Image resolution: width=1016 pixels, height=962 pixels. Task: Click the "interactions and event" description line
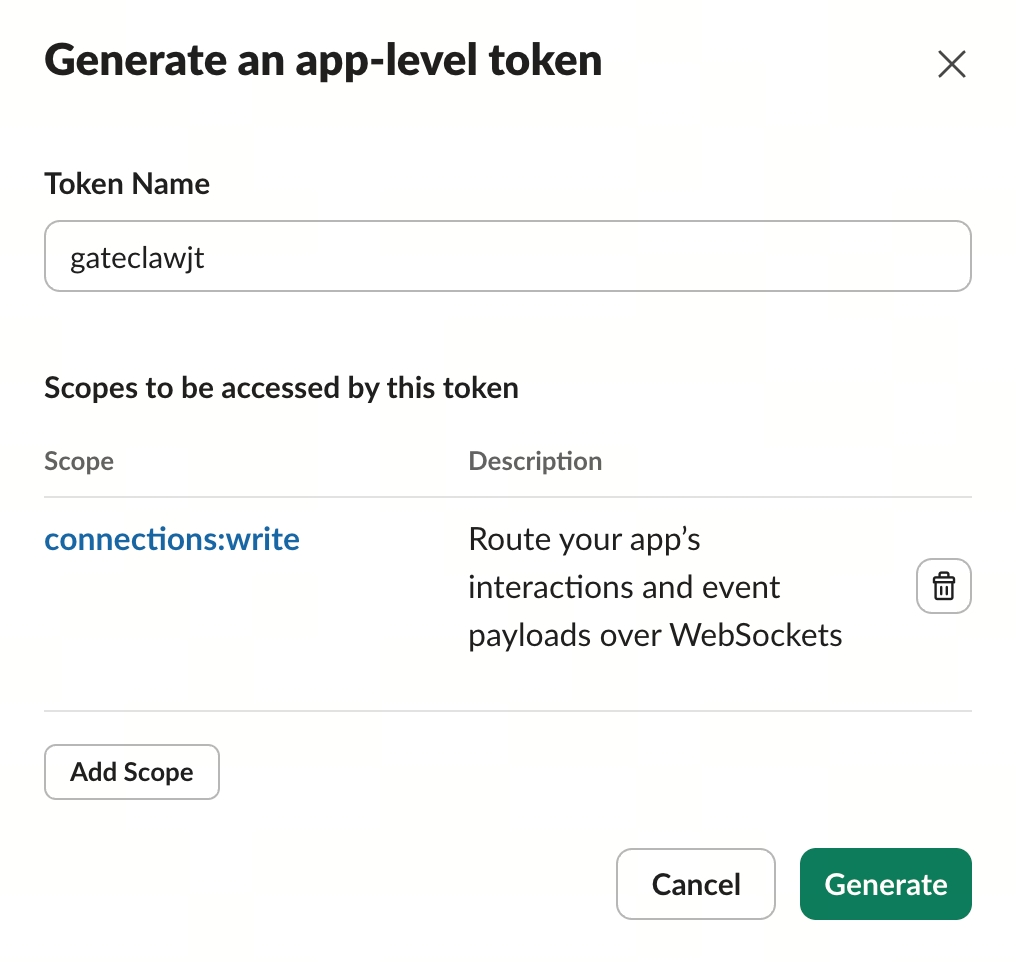pyautogui.click(x=624, y=587)
